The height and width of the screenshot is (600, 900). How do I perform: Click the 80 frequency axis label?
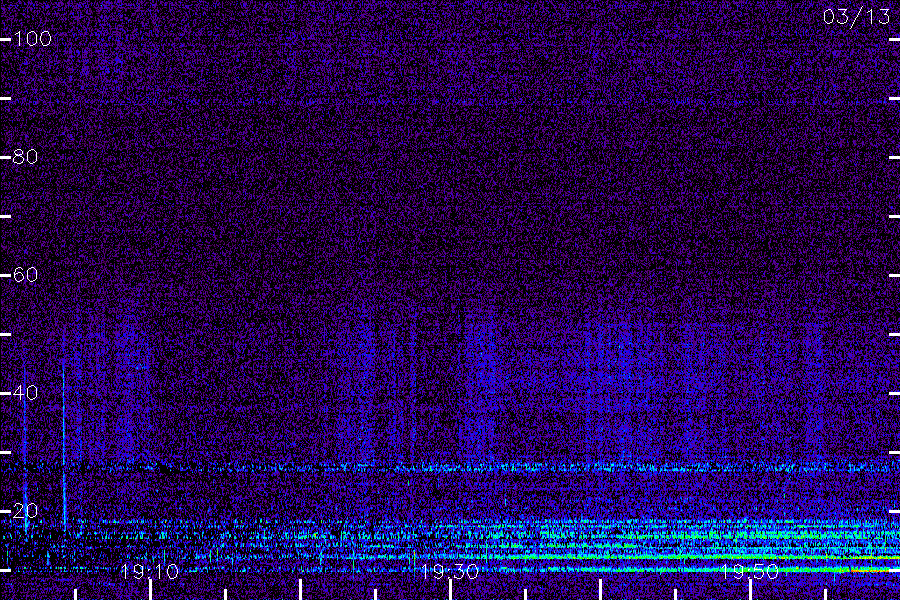[26, 157]
